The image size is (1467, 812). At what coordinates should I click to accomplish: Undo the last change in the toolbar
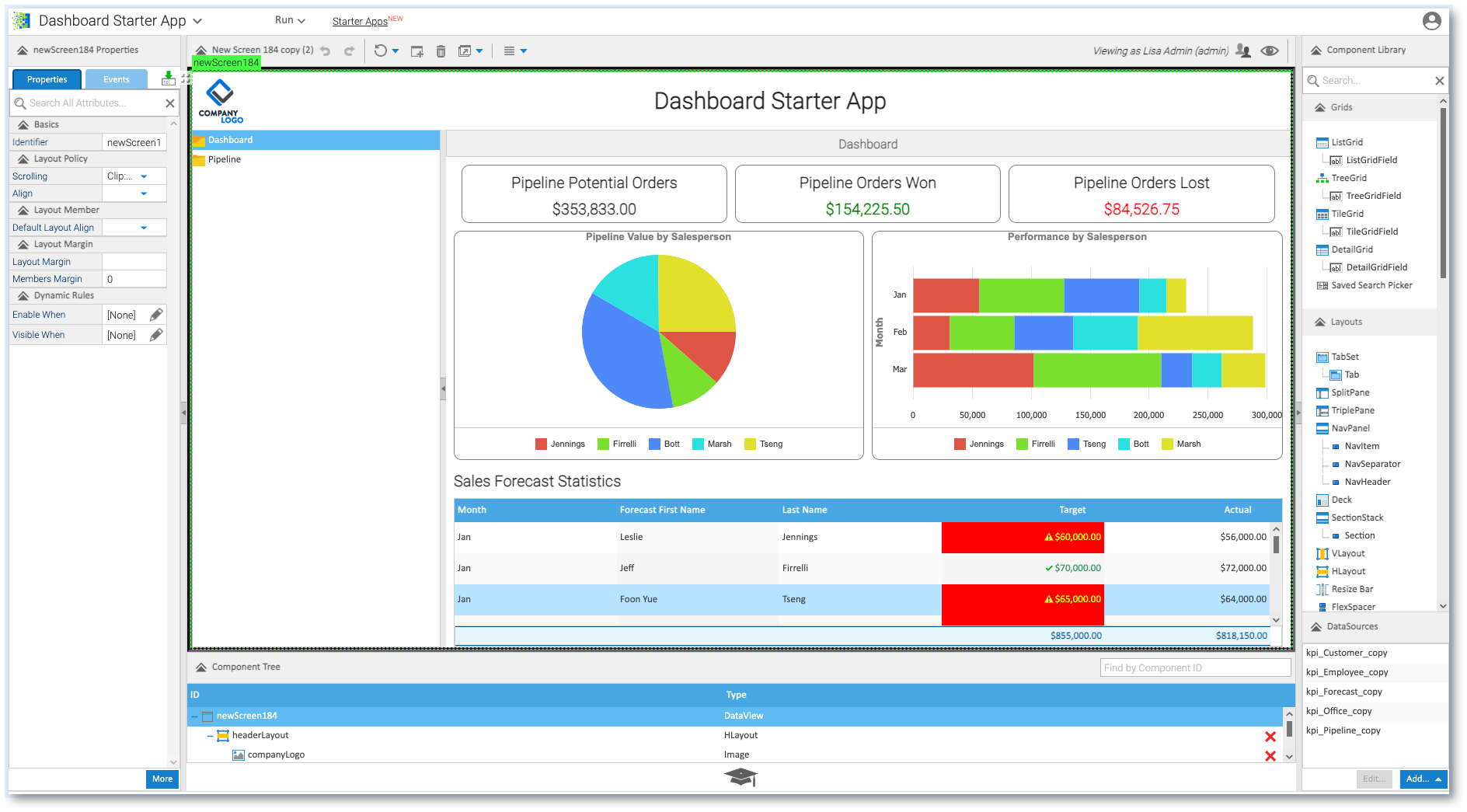[x=325, y=51]
